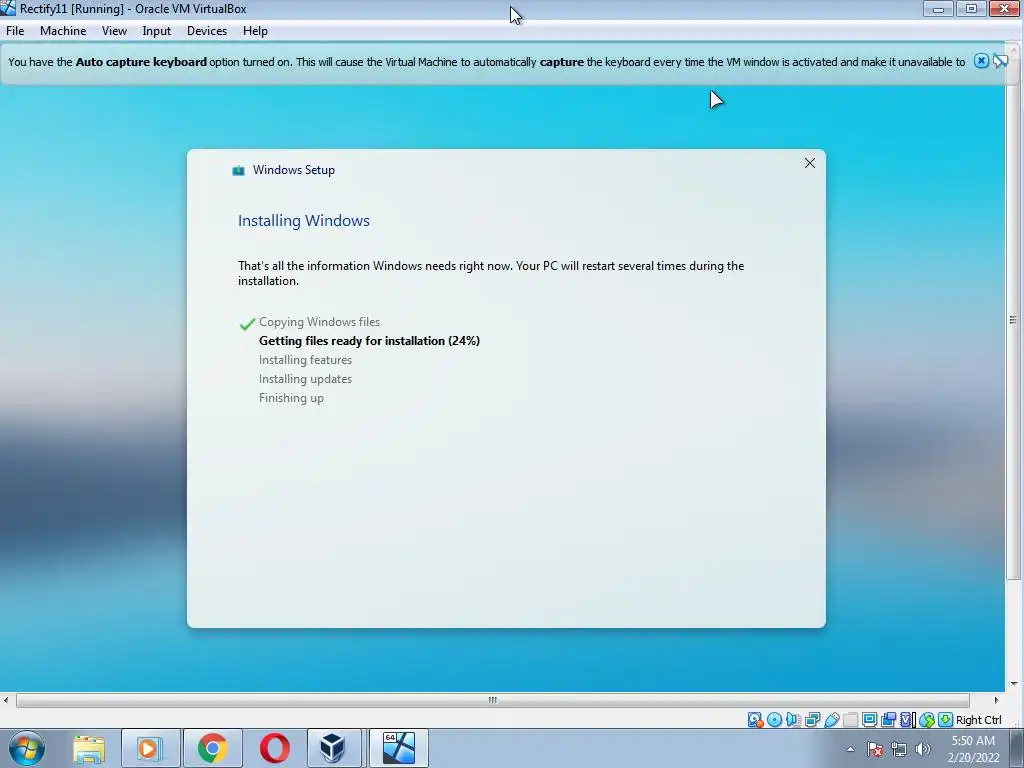Click the hard disk activity indicator

click(756, 720)
